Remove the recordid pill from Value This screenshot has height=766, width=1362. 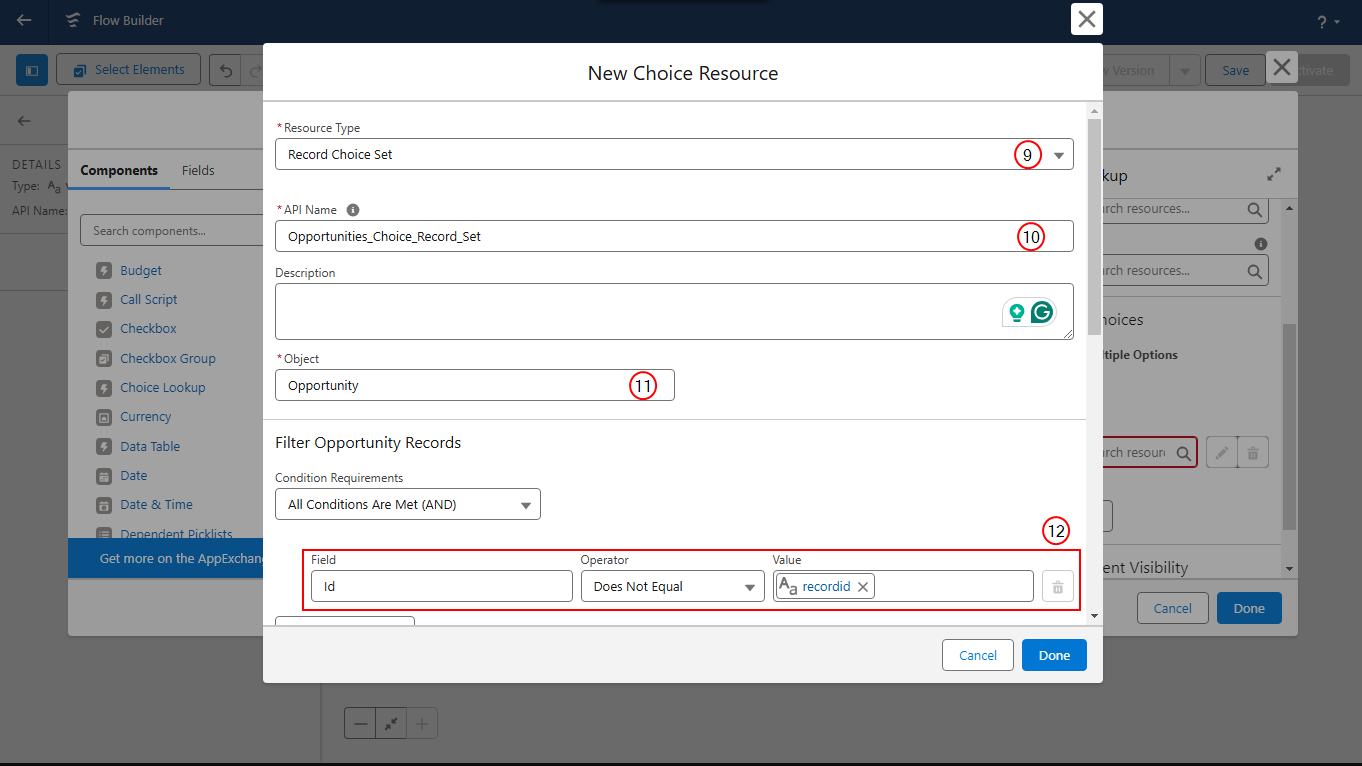pyautogui.click(x=863, y=587)
